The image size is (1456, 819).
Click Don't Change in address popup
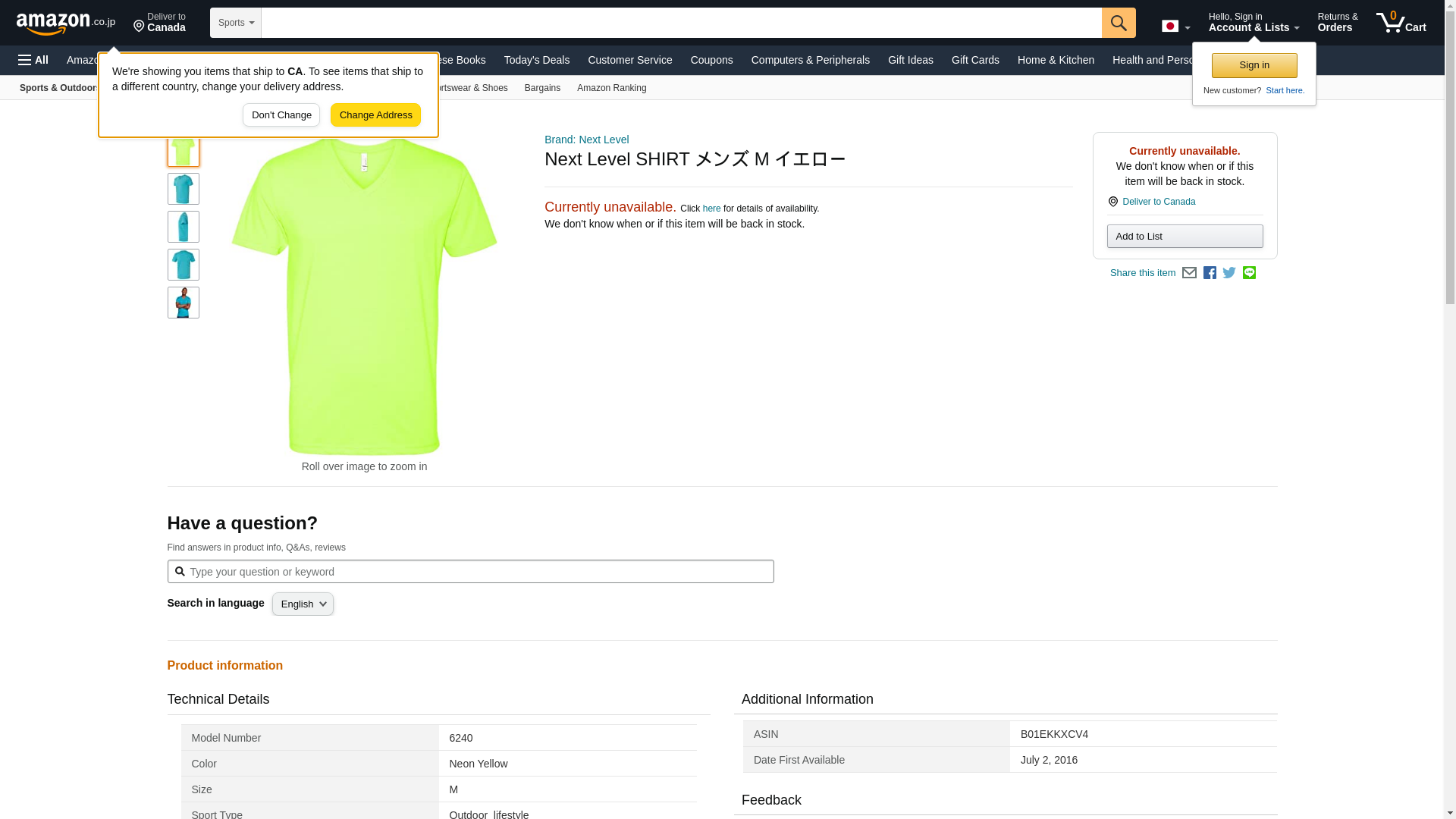(x=281, y=115)
